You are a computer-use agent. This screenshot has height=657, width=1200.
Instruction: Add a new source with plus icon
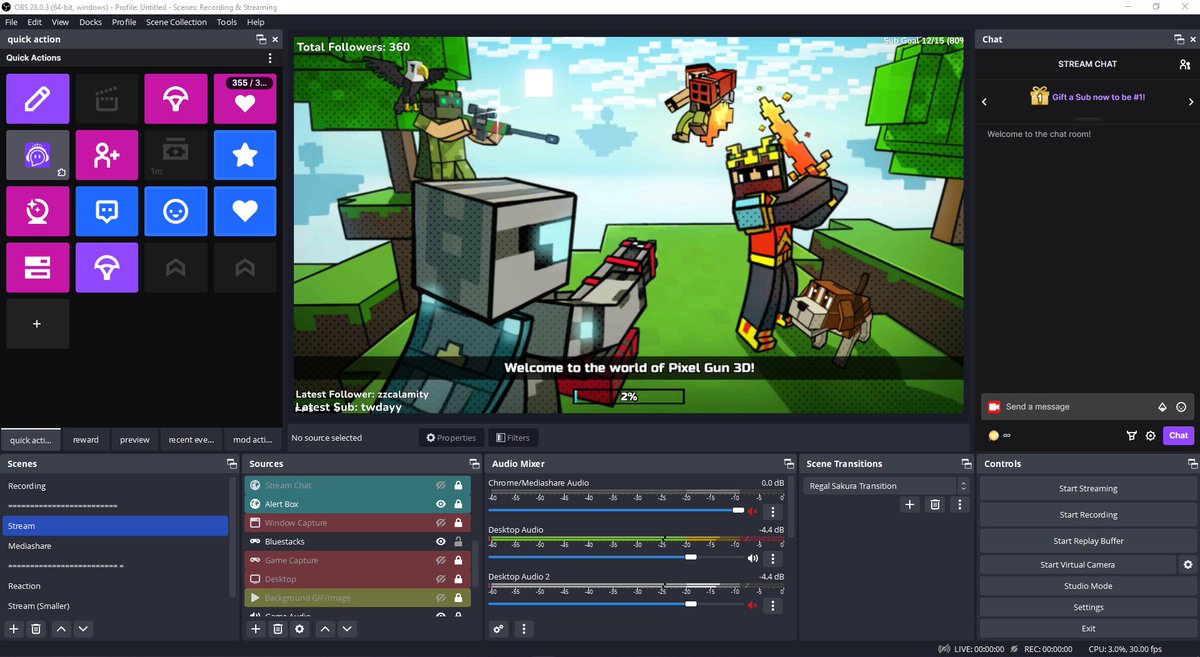(256, 629)
